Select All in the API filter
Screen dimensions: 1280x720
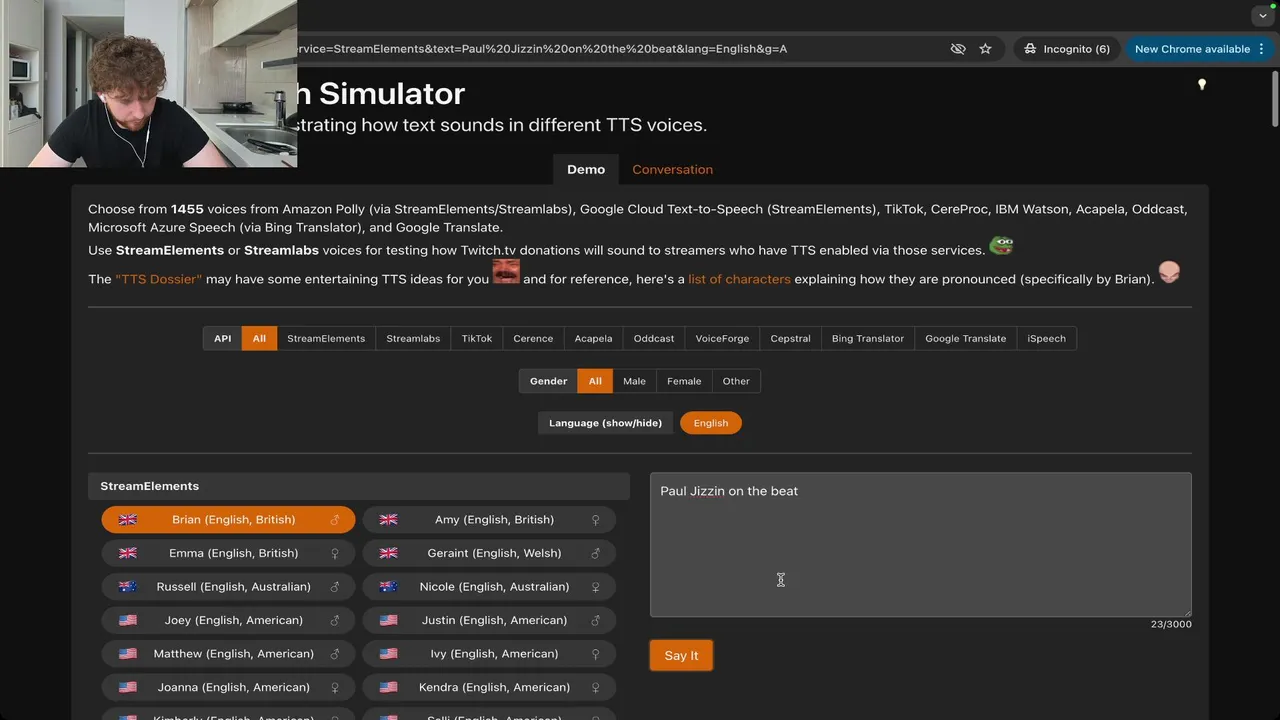[x=259, y=338]
